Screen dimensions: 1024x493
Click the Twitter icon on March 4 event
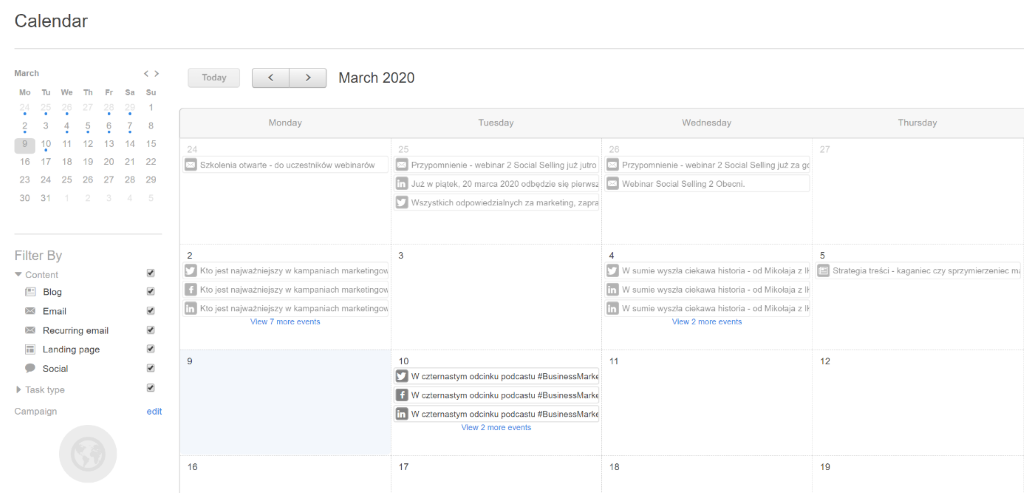[612, 270]
